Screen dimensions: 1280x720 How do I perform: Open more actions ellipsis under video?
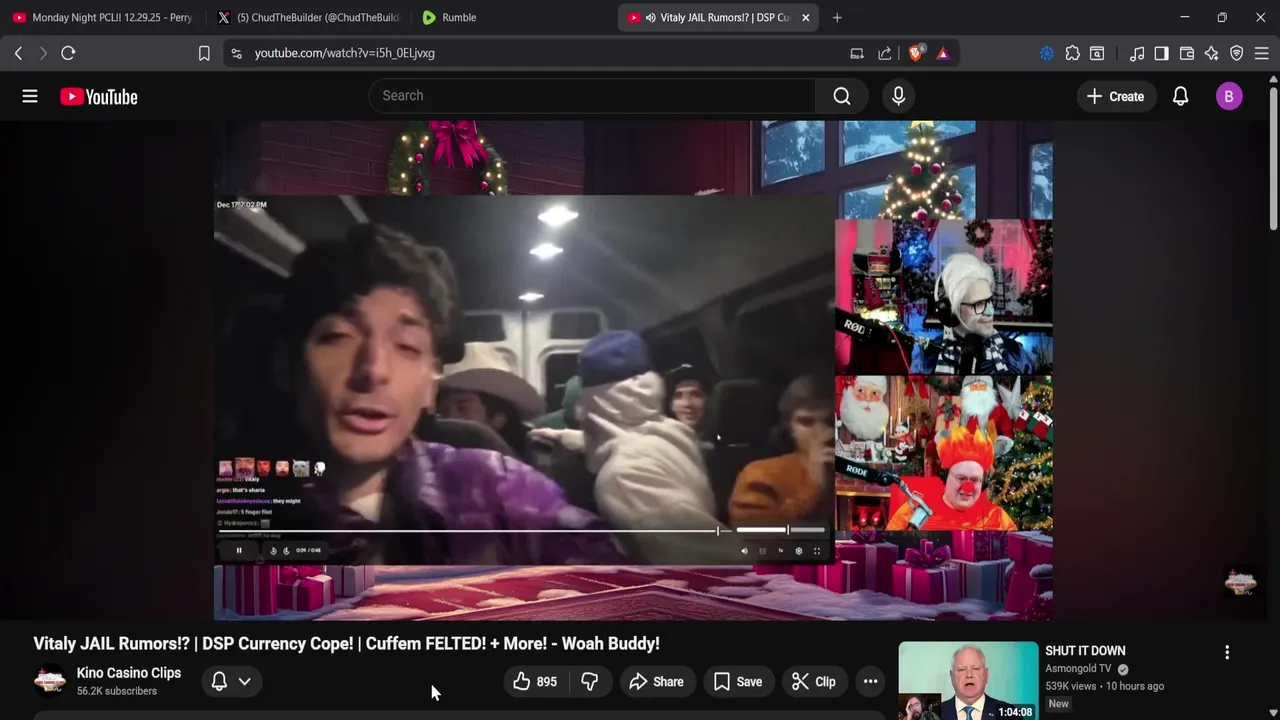pyautogui.click(x=871, y=682)
